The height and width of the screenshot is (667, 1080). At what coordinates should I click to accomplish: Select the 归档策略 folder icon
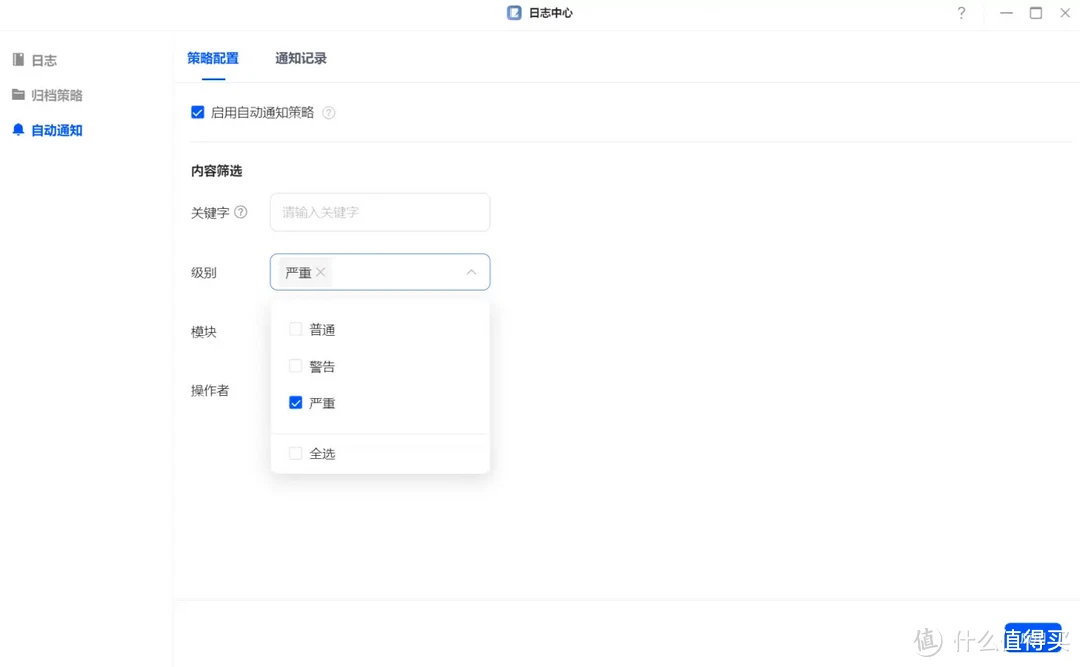pos(20,94)
